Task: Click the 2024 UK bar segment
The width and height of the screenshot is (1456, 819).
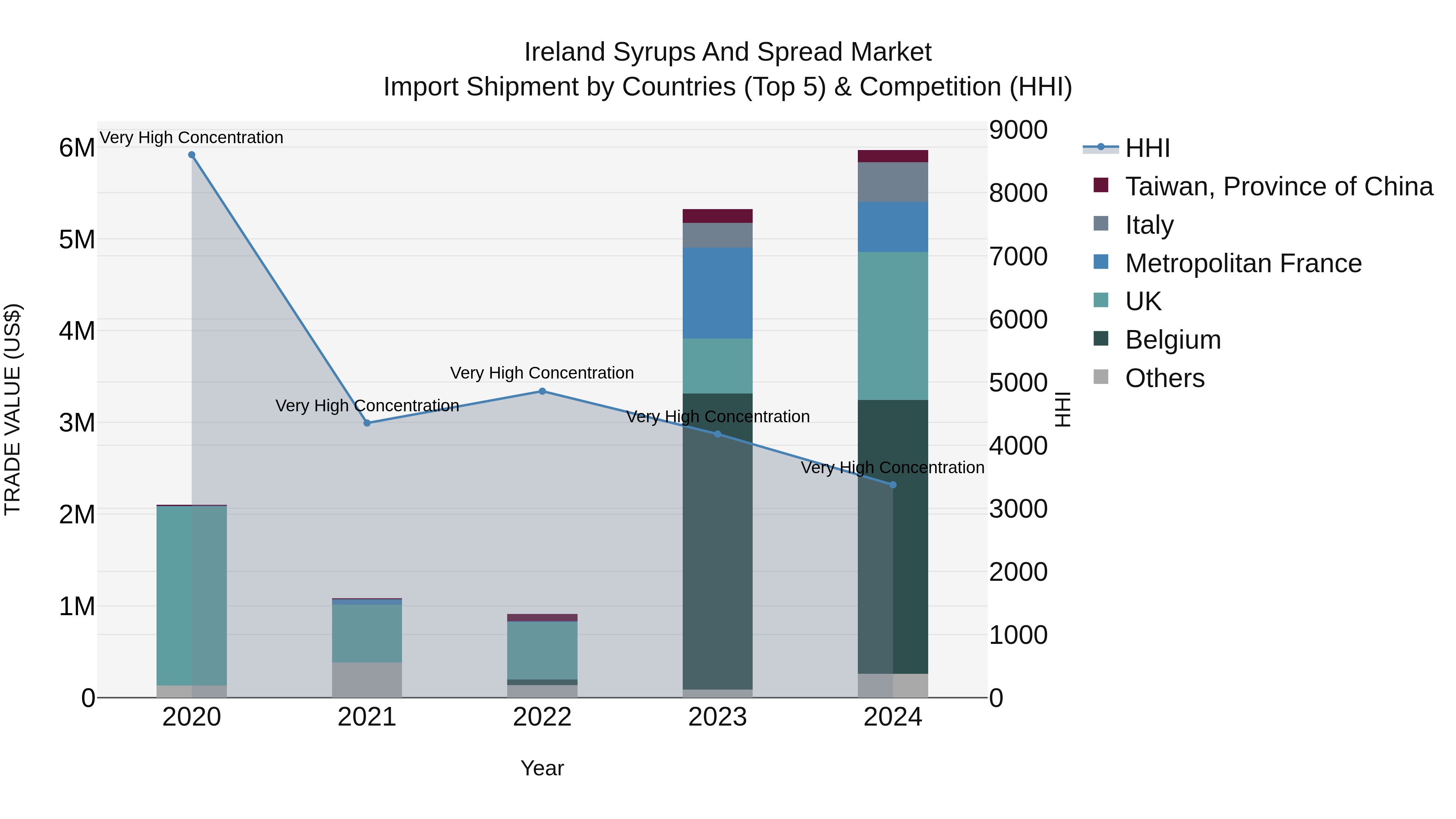Action: (893, 326)
